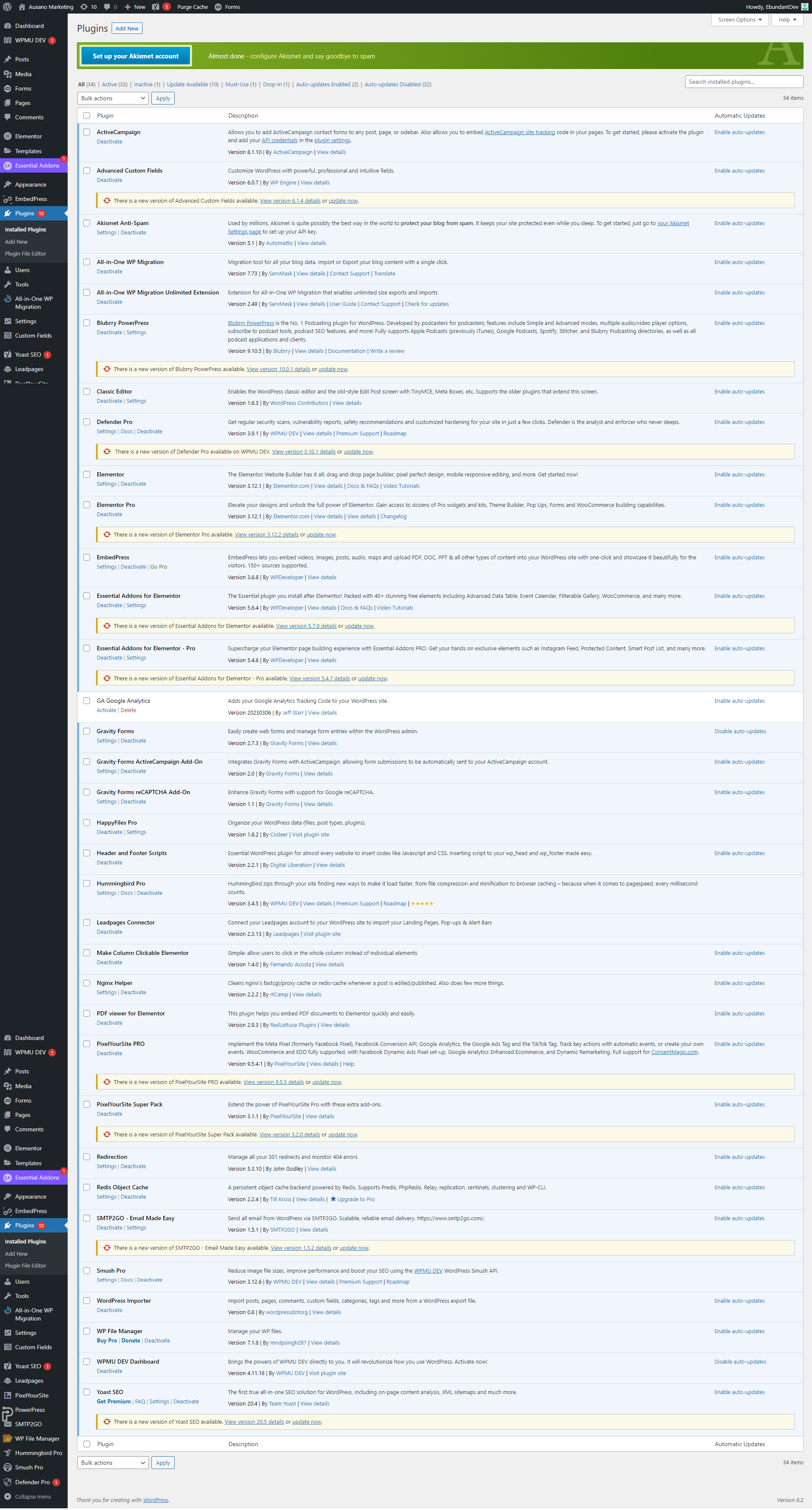
Task: Filter plugins by Update Available
Action: [187, 85]
